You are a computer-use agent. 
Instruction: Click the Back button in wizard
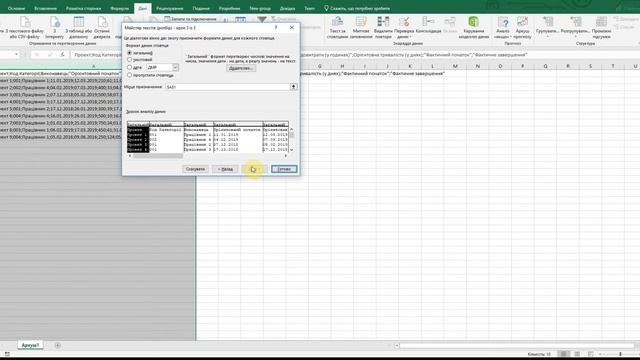click(225, 169)
